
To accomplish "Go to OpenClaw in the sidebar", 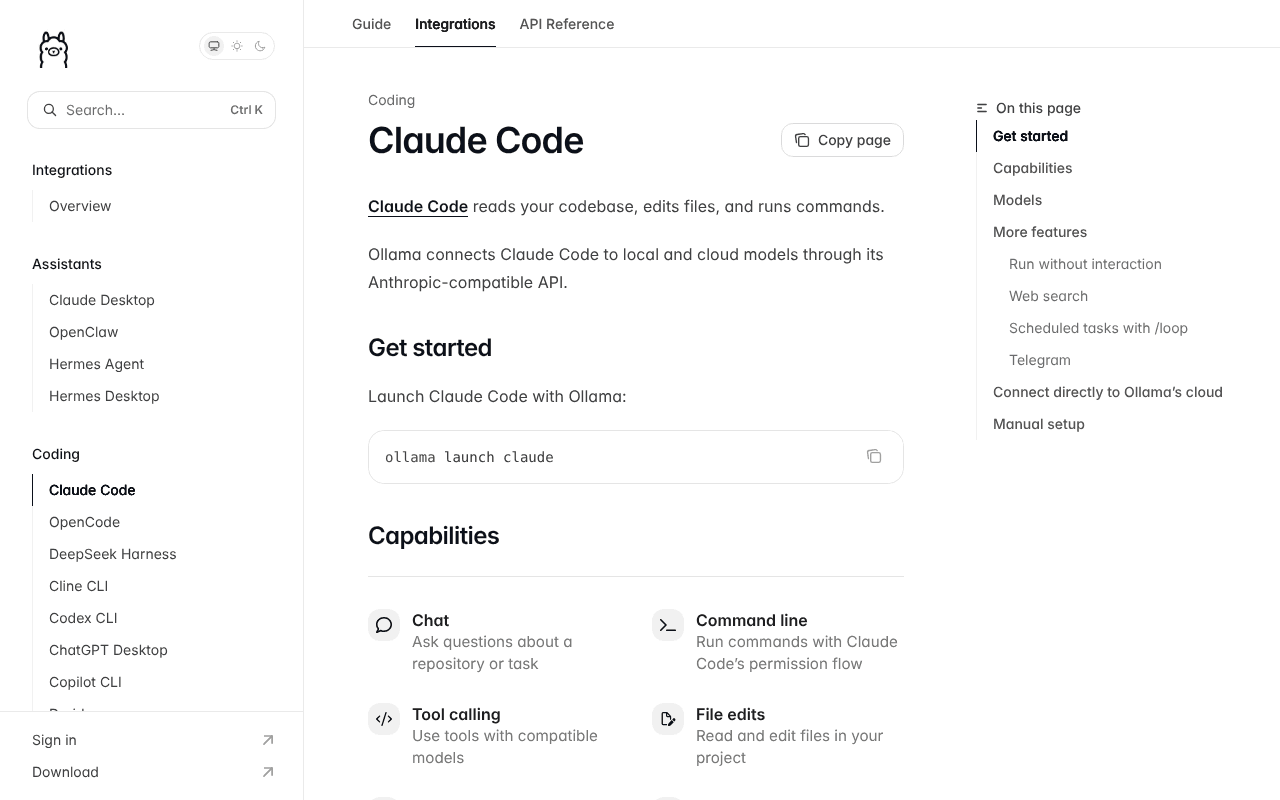I will [x=84, y=332].
